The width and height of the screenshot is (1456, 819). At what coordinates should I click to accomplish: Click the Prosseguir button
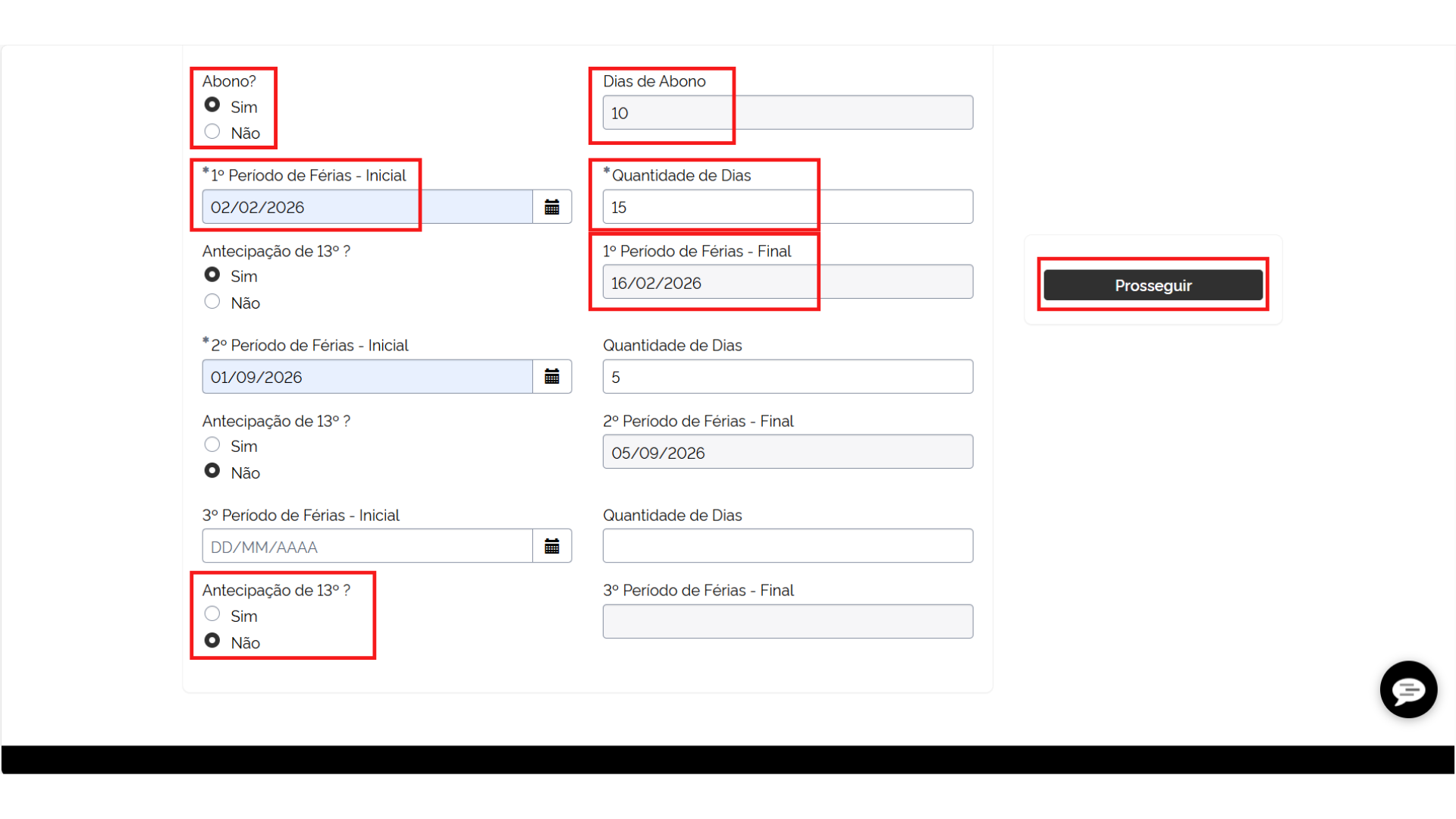tap(1153, 285)
